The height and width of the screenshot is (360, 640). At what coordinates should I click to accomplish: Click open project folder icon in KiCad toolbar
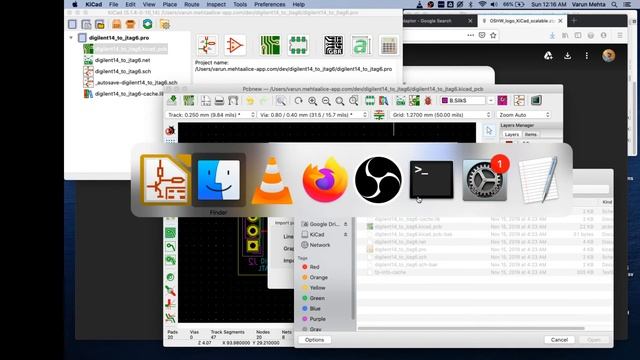tap(100, 24)
